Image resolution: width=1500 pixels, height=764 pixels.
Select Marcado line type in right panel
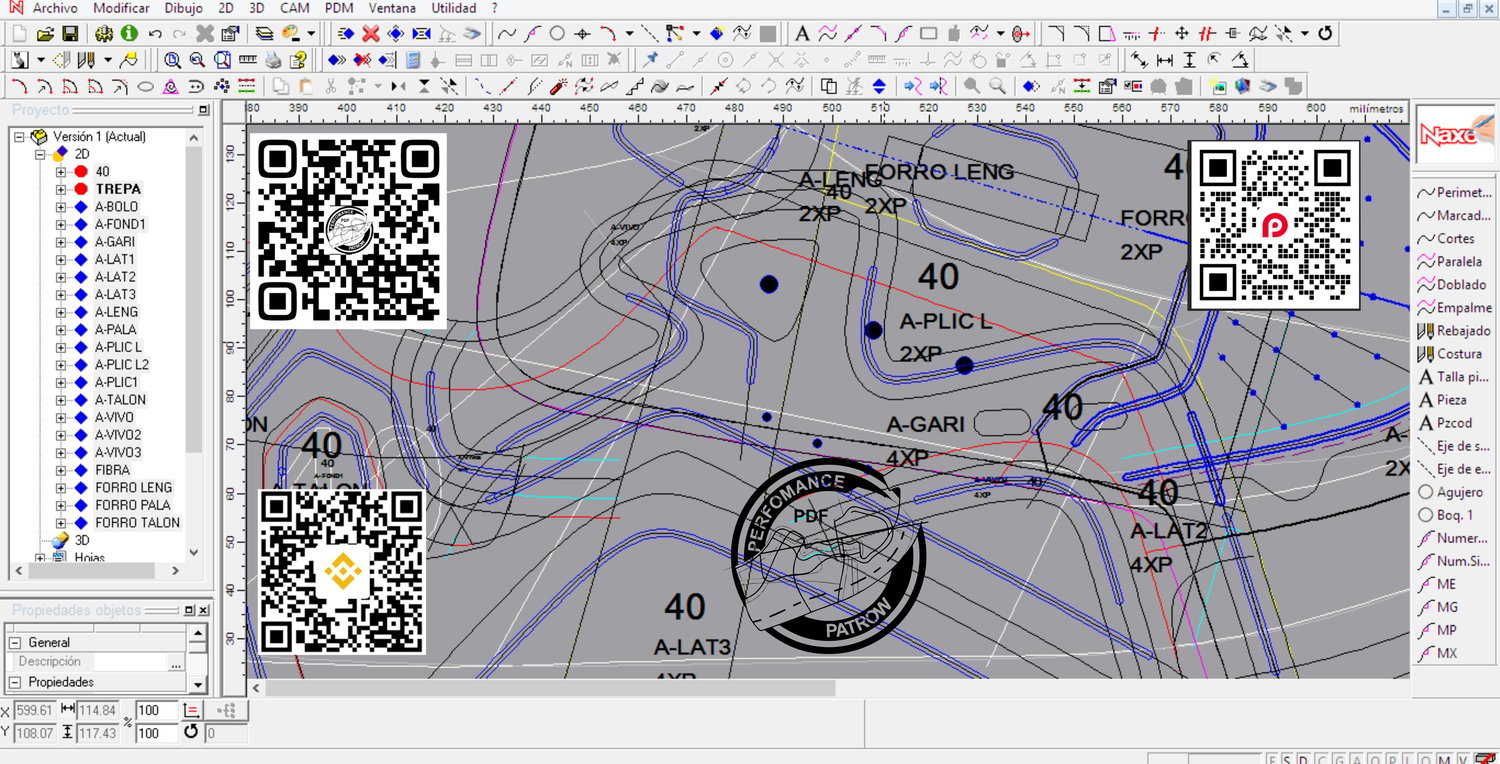click(x=1455, y=216)
